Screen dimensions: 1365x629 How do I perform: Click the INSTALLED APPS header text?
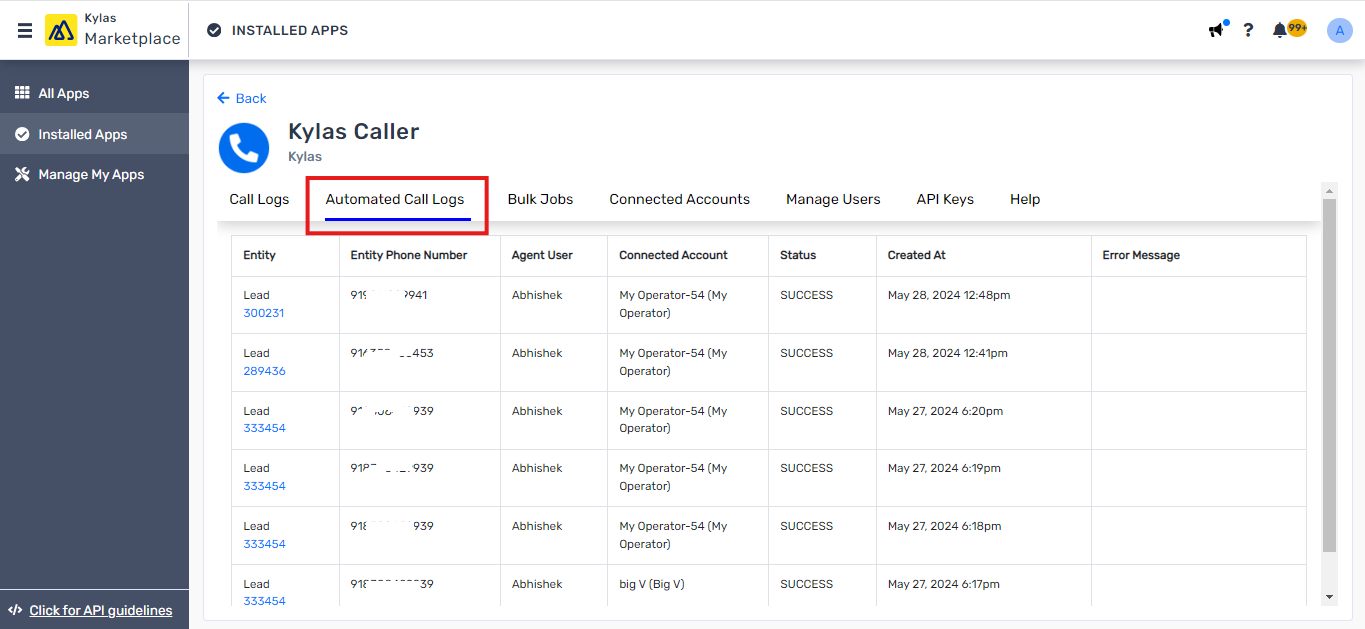(290, 30)
